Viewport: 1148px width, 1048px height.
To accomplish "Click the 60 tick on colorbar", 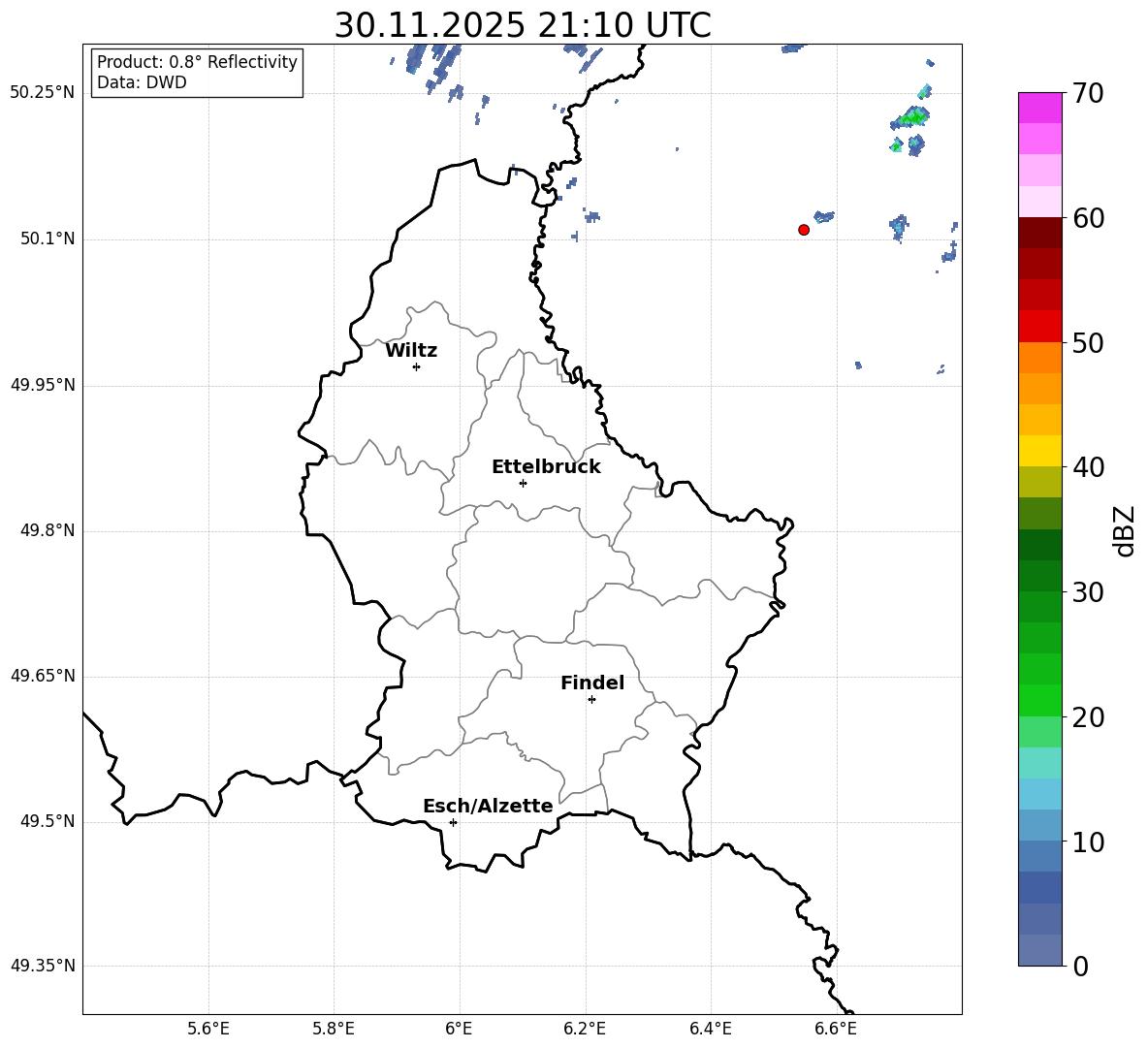I will (x=1088, y=218).
